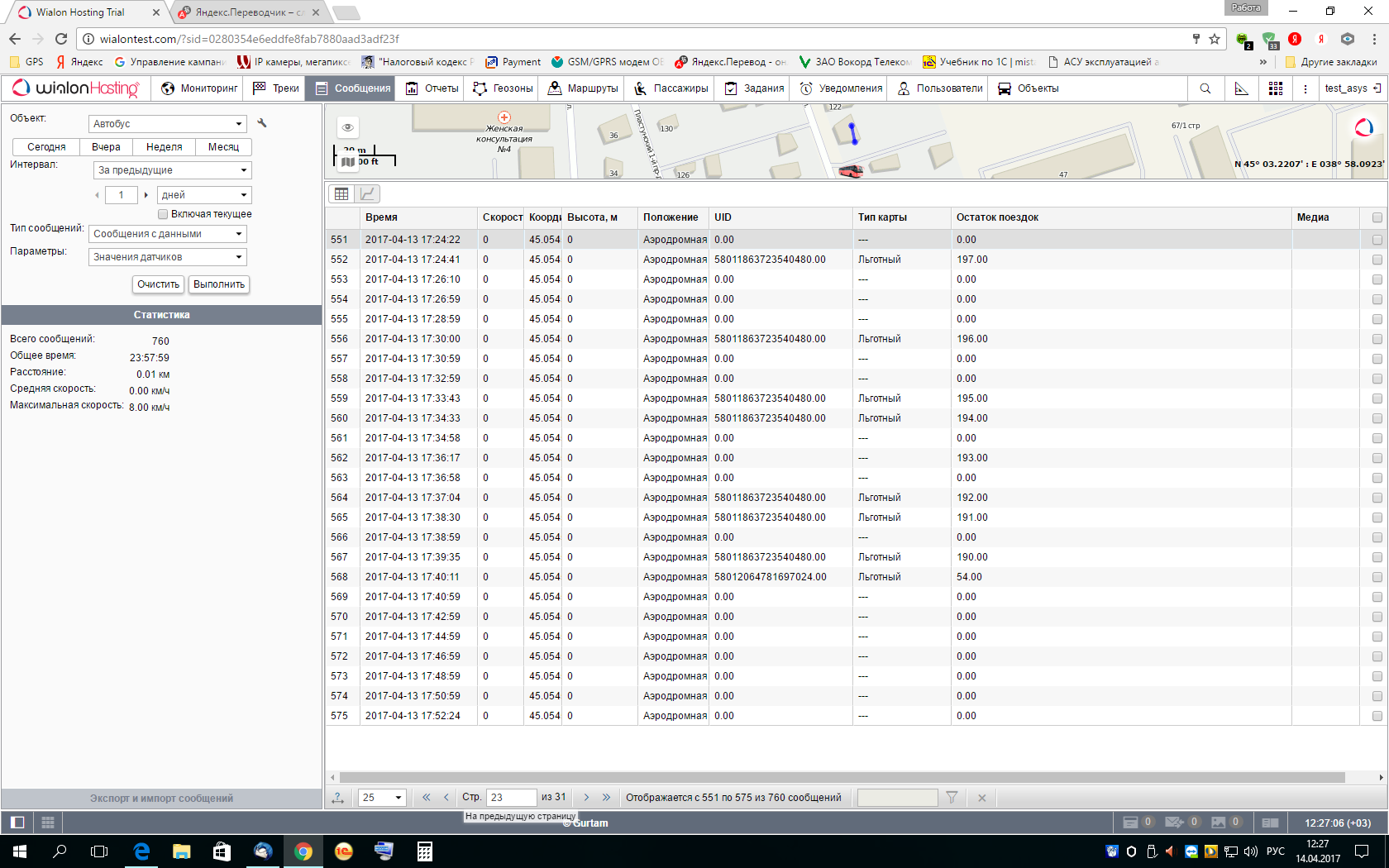Image resolution: width=1389 pixels, height=868 pixels.
Task: Switch to the Геозоны tab
Action: coord(503,88)
